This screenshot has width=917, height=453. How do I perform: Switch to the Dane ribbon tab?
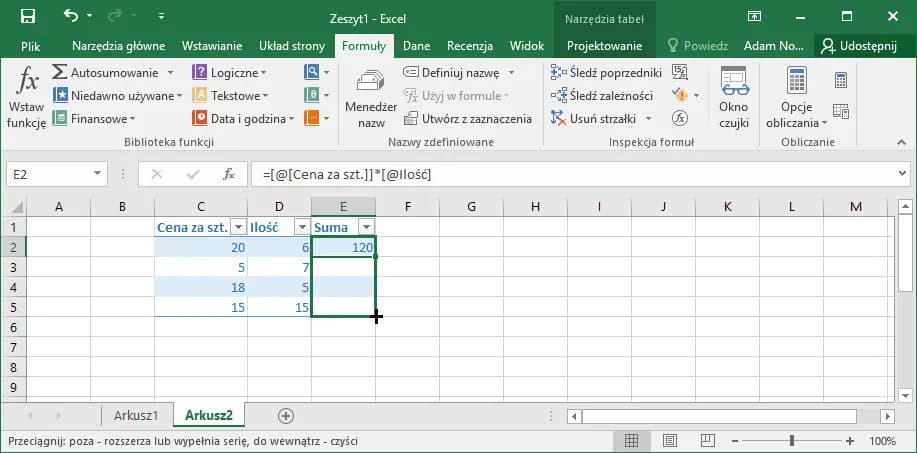pos(416,46)
